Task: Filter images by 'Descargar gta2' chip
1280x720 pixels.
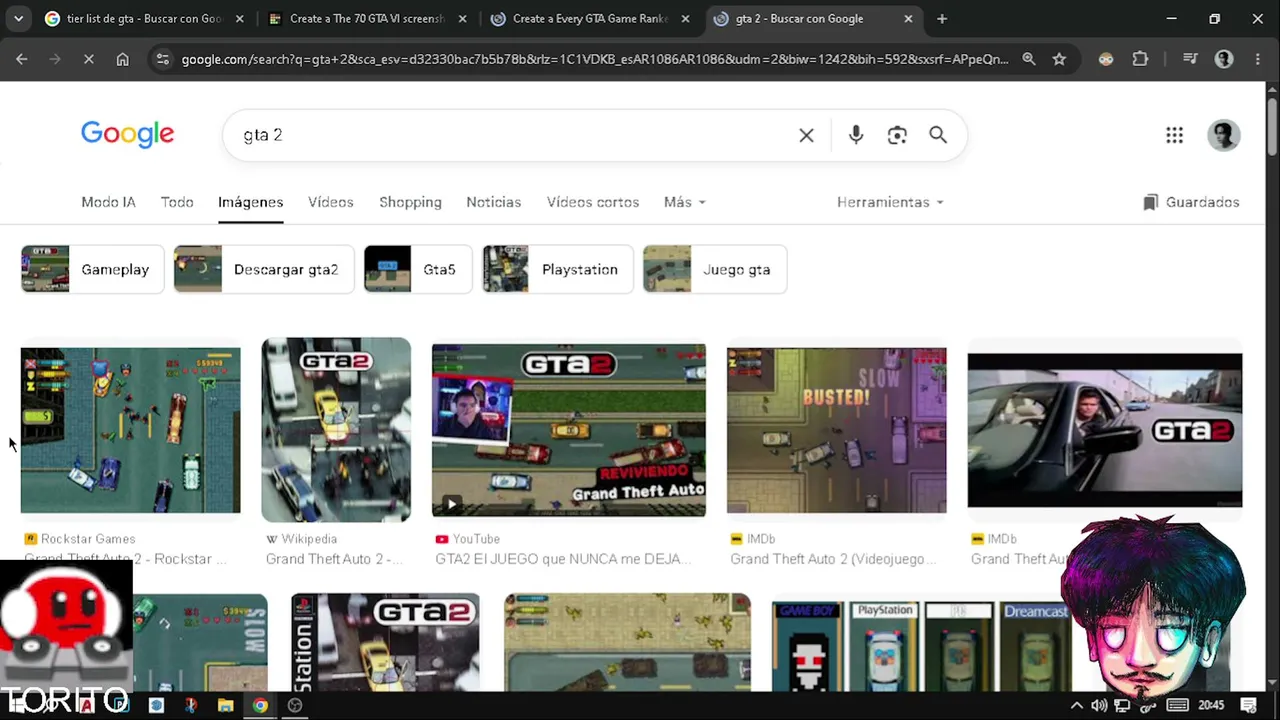Action: click(264, 269)
